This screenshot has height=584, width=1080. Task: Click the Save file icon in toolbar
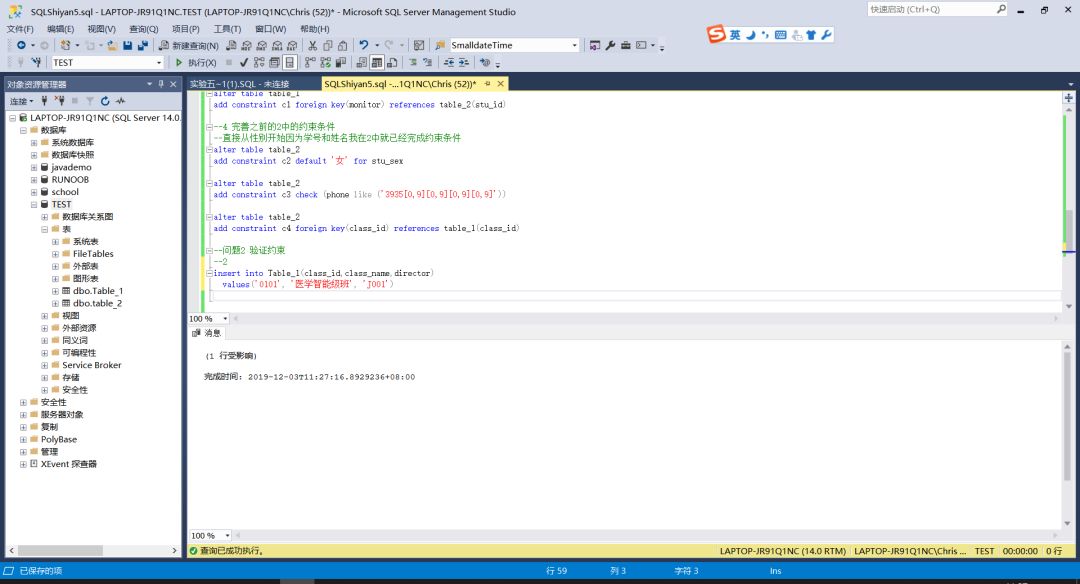[x=128, y=46]
